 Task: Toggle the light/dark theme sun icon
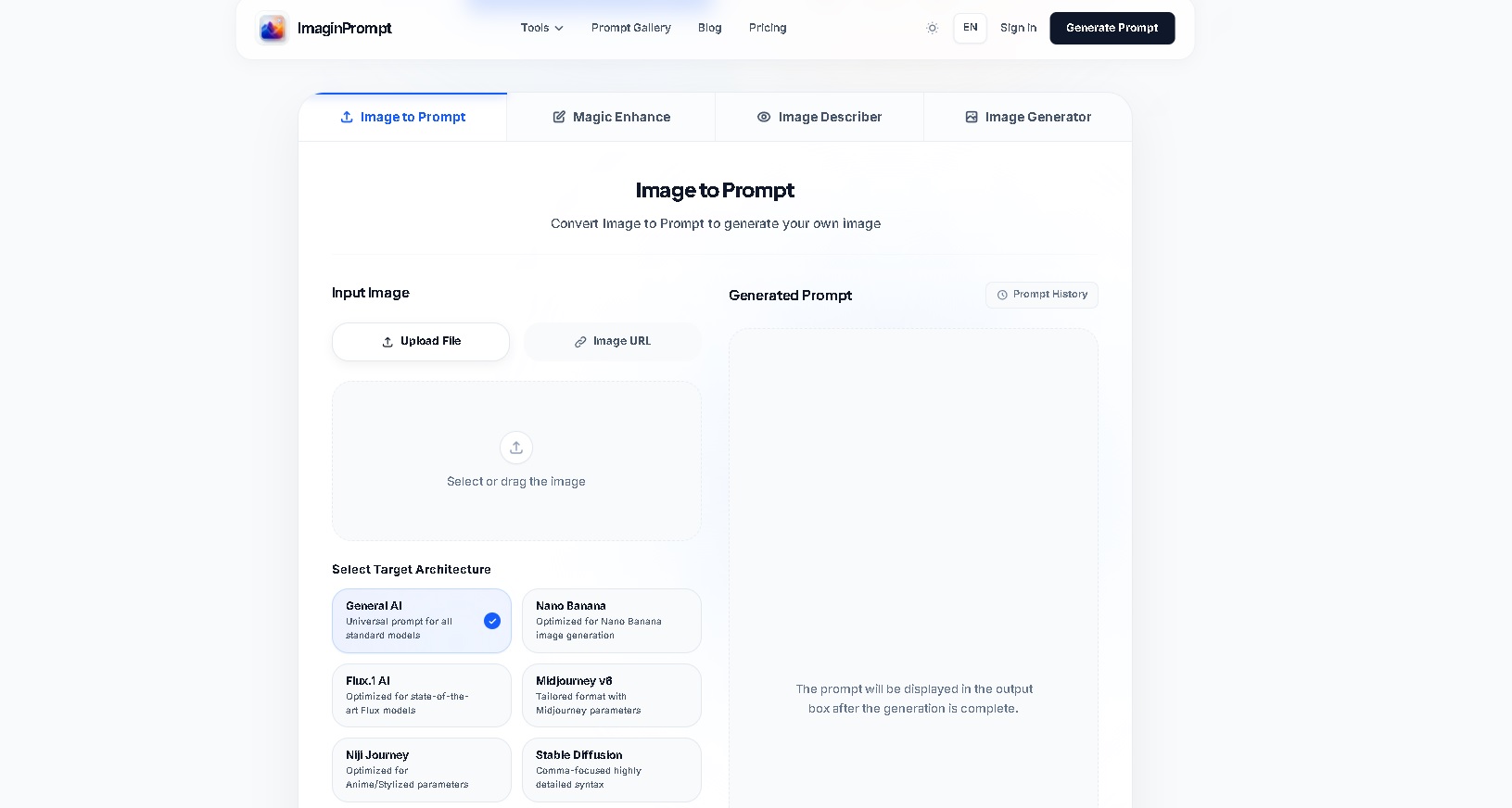pos(933,29)
